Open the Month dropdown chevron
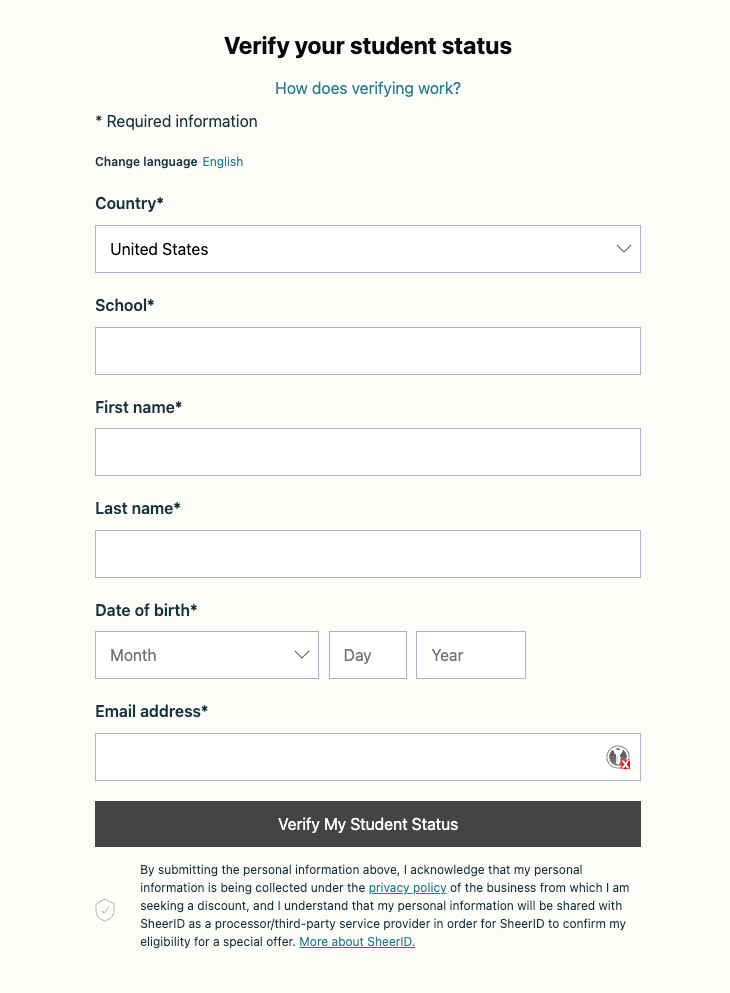730x993 pixels. pyautogui.click(x=301, y=655)
